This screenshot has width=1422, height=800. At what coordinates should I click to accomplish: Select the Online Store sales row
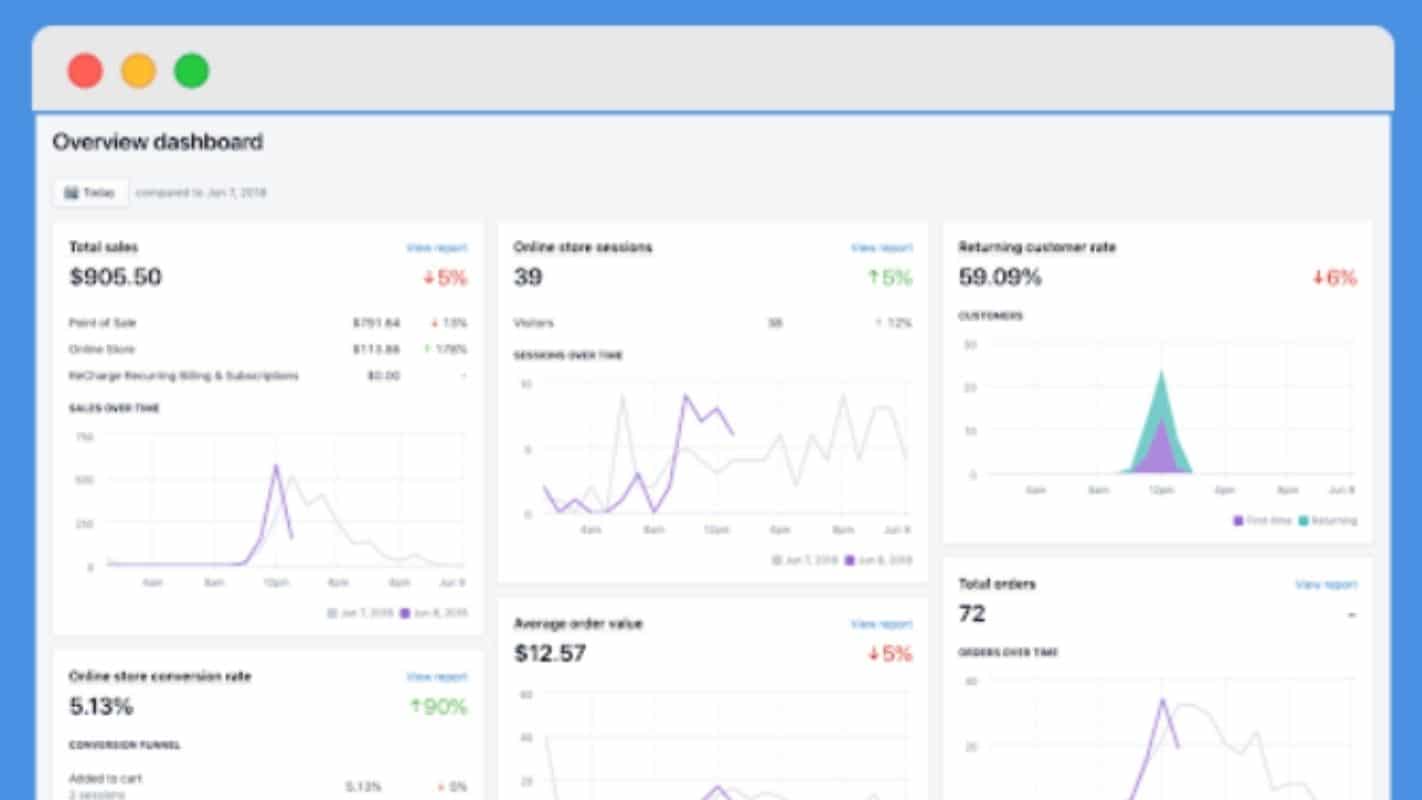pyautogui.click(x=268, y=349)
